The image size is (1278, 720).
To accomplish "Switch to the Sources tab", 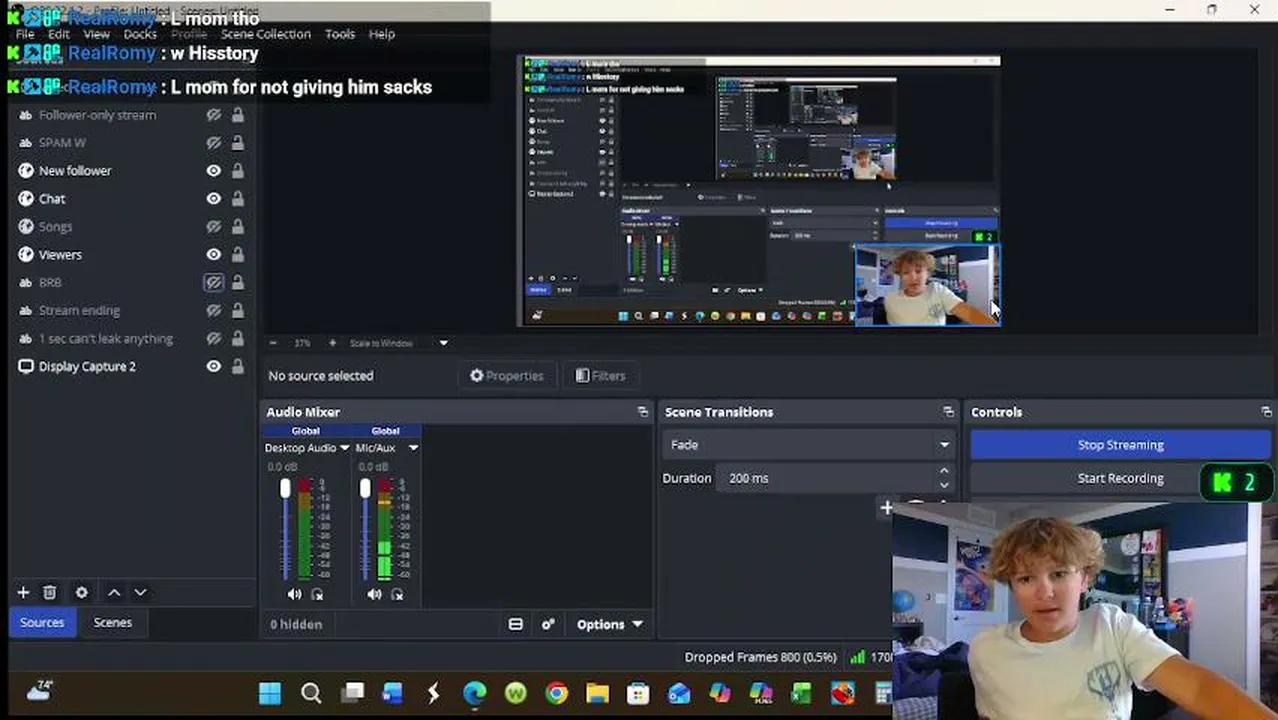I will coord(42,622).
